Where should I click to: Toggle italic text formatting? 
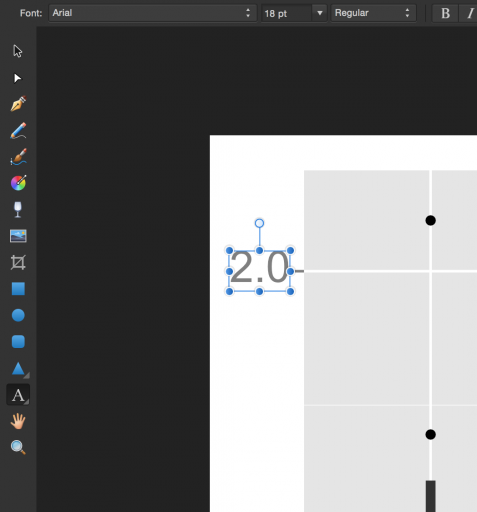click(470, 13)
